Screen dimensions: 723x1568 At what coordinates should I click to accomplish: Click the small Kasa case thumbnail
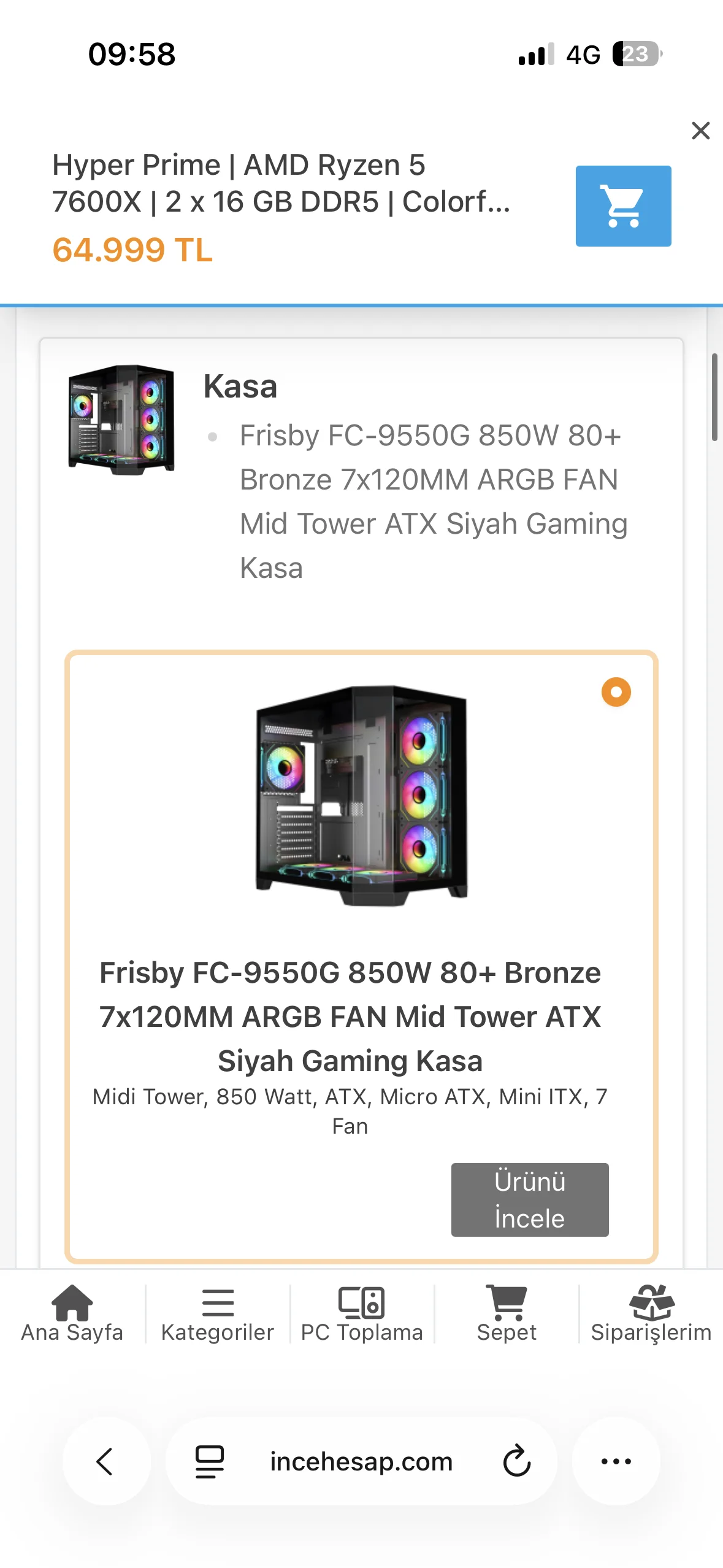121,420
